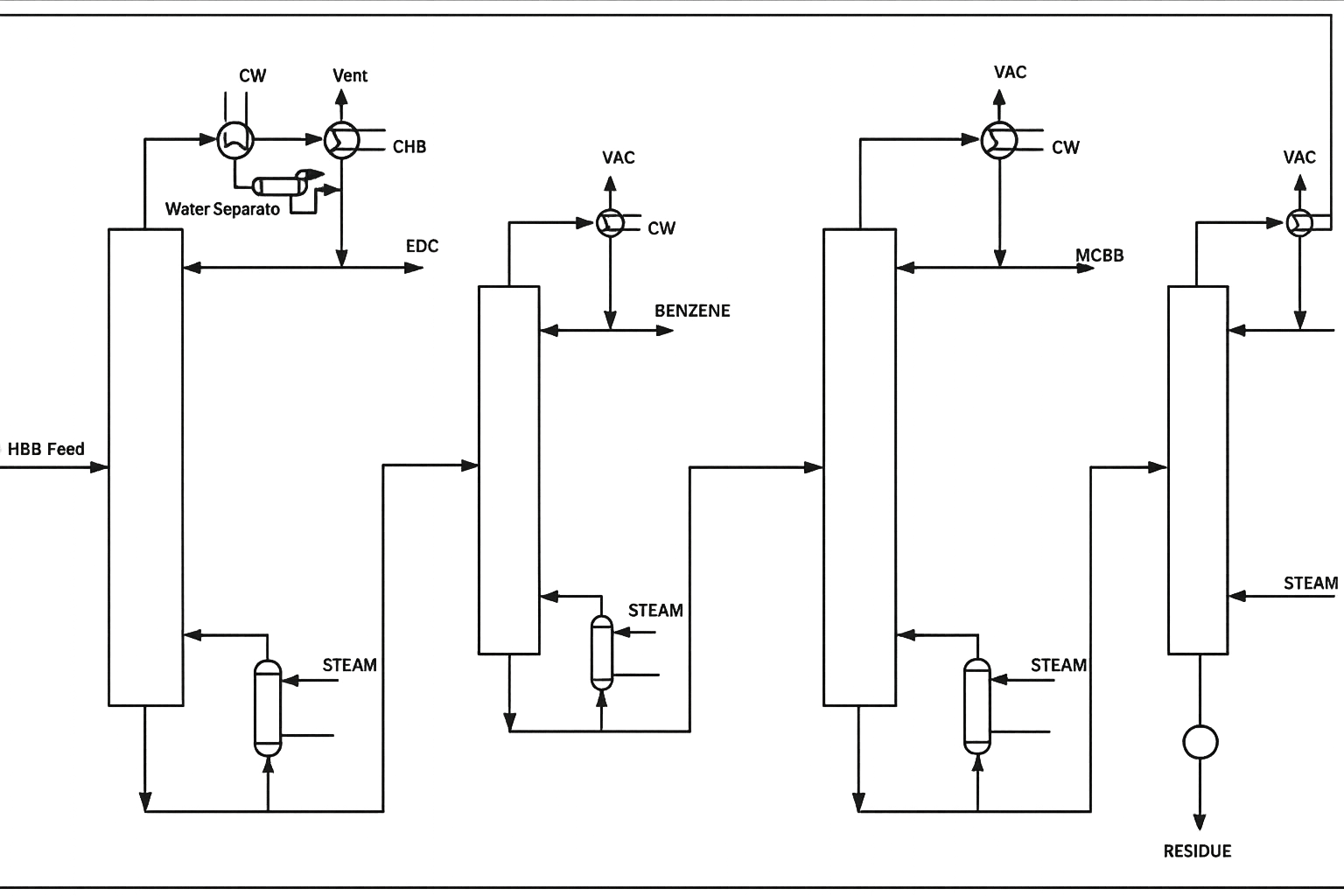Image resolution: width=1344 pixels, height=896 pixels.
Task: Select 'STEAM' label near the benzene column reboiler
Action: [655, 610]
